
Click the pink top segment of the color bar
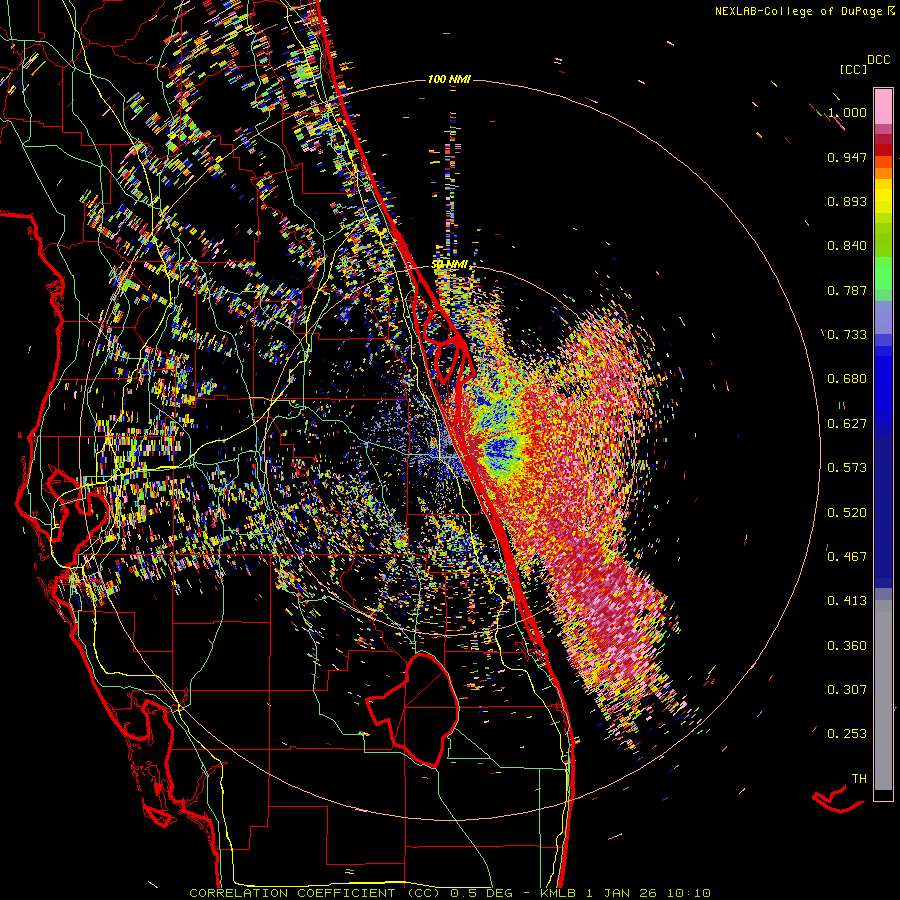pos(883,106)
